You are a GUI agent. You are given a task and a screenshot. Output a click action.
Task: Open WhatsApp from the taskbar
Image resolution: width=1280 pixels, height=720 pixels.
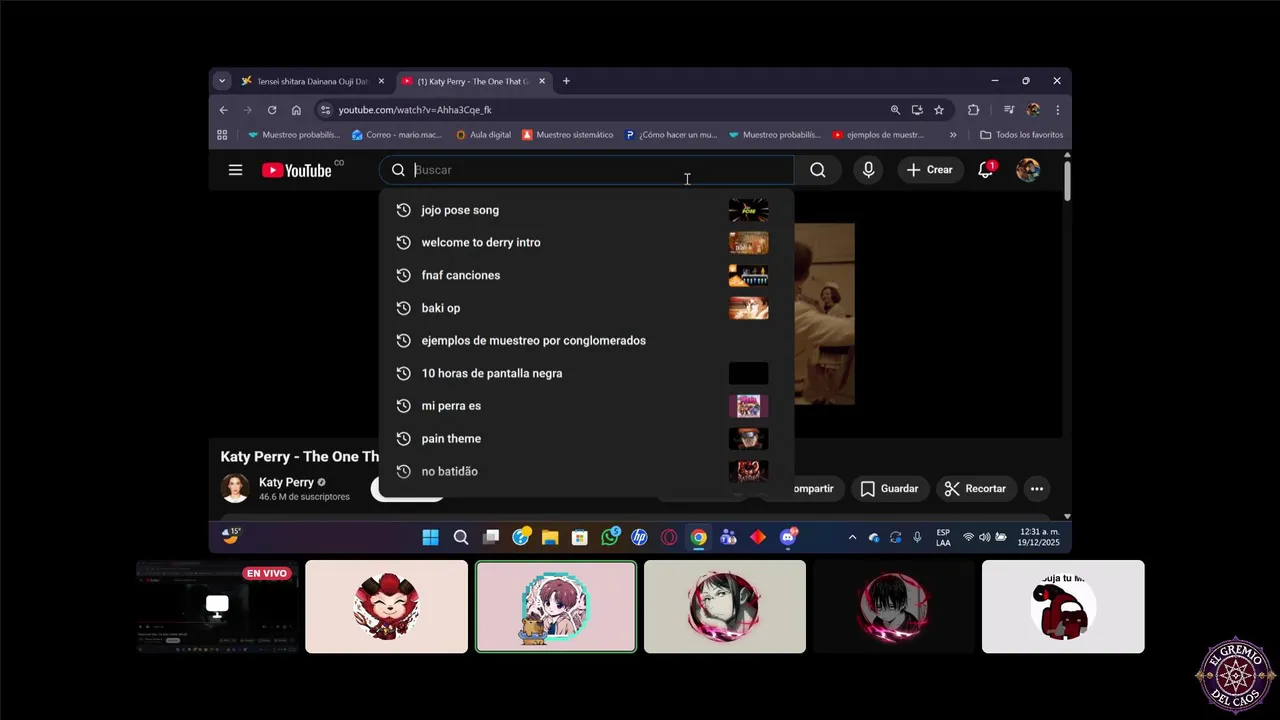click(610, 537)
